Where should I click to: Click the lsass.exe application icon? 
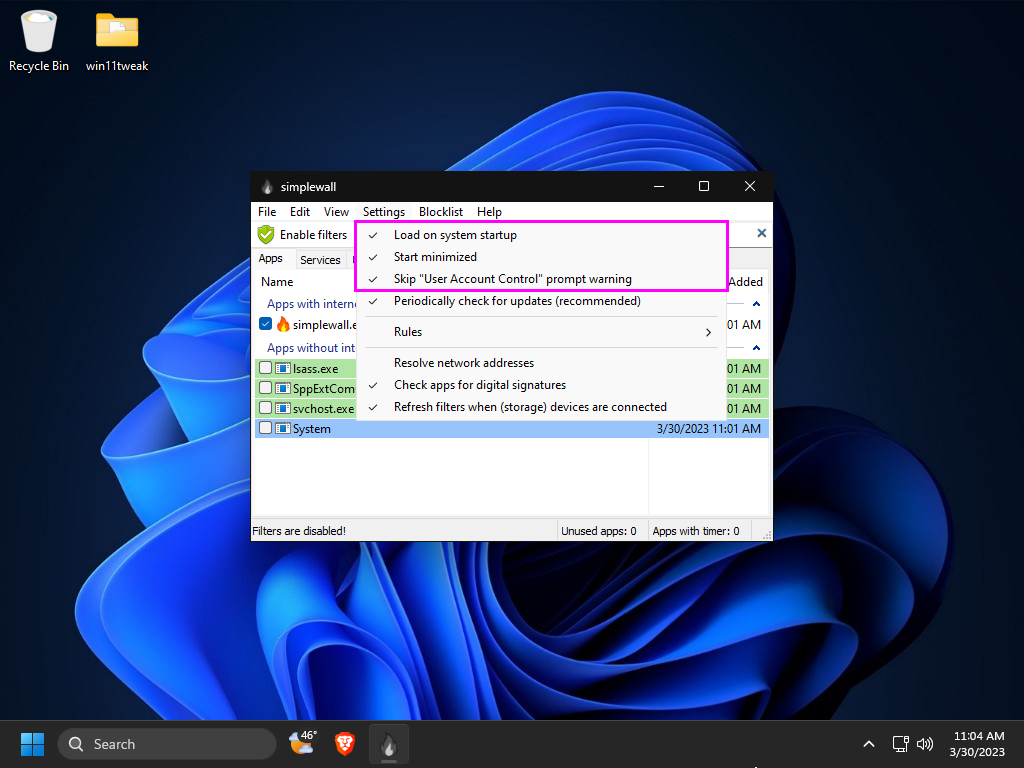click(x=283, y=369)
